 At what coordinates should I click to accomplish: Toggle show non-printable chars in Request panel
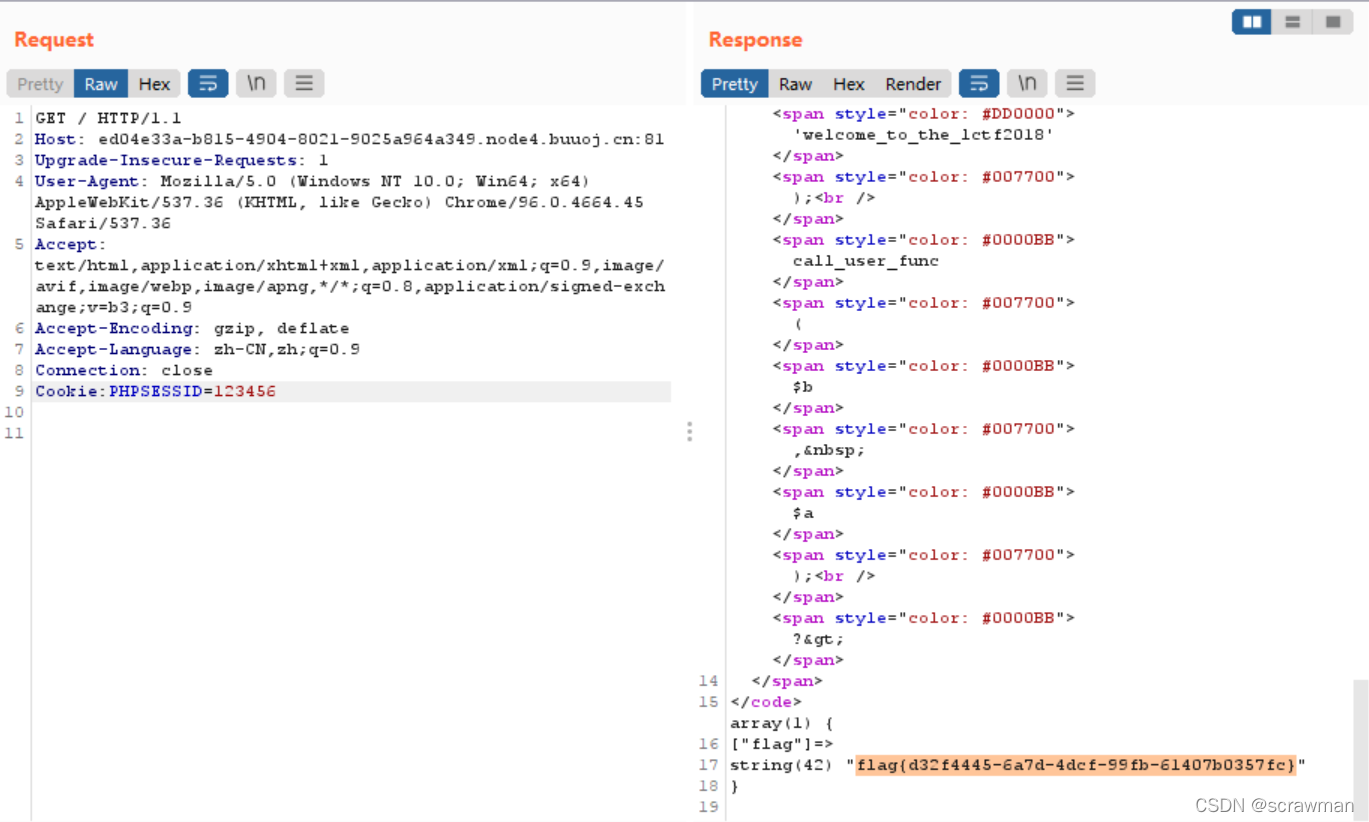(x=256, y=84)
